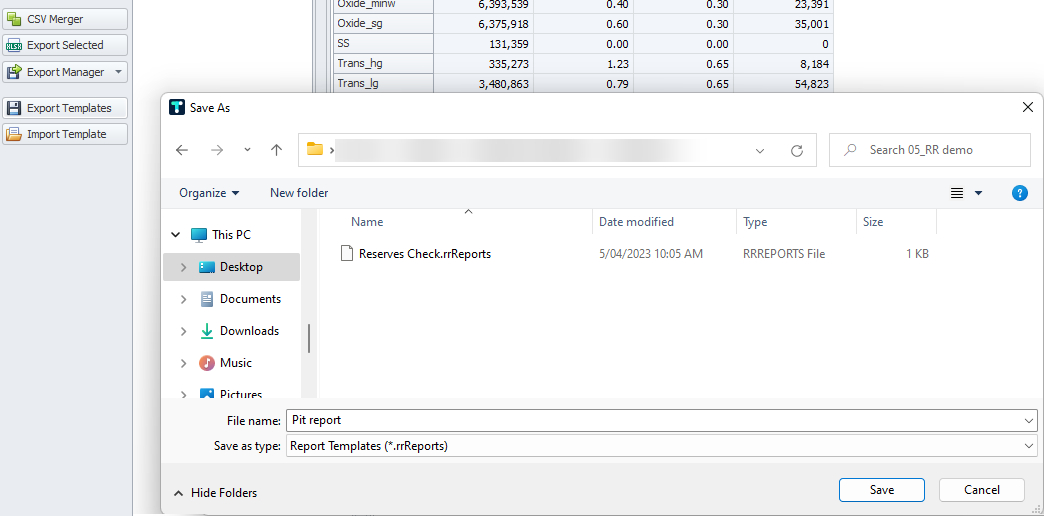Collapse the This PC tree node
This screenshot has height=516, width=1044.
click(x=176, y=235)
